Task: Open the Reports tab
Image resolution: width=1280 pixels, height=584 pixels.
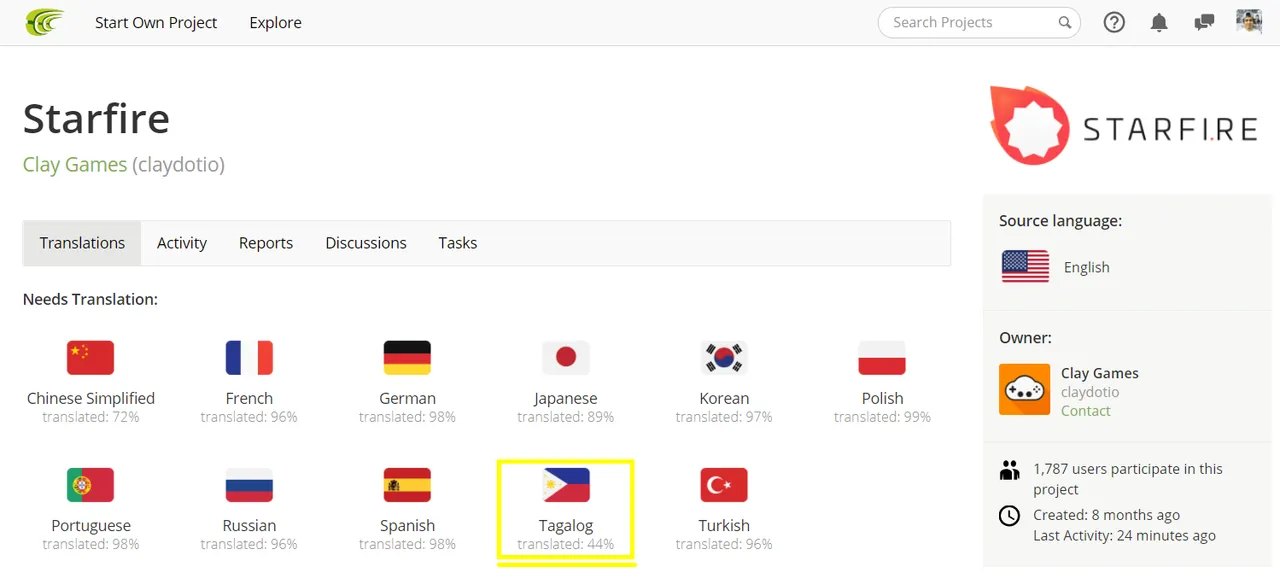Action: 266,243
